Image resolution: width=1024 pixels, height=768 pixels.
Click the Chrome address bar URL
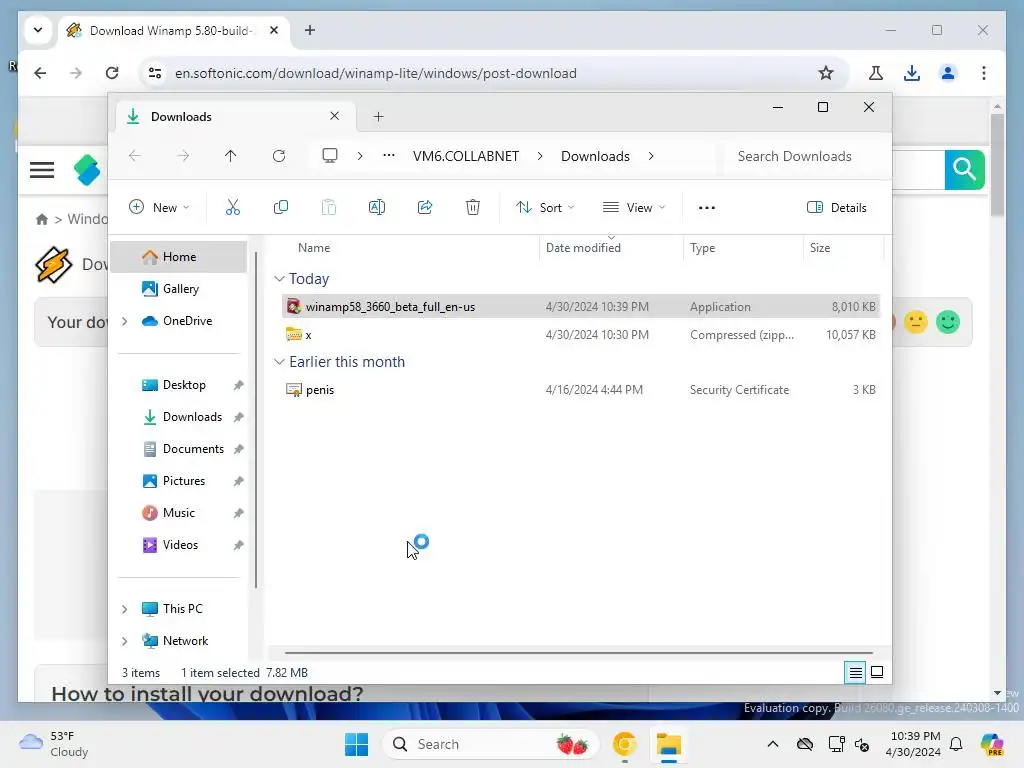376,73
